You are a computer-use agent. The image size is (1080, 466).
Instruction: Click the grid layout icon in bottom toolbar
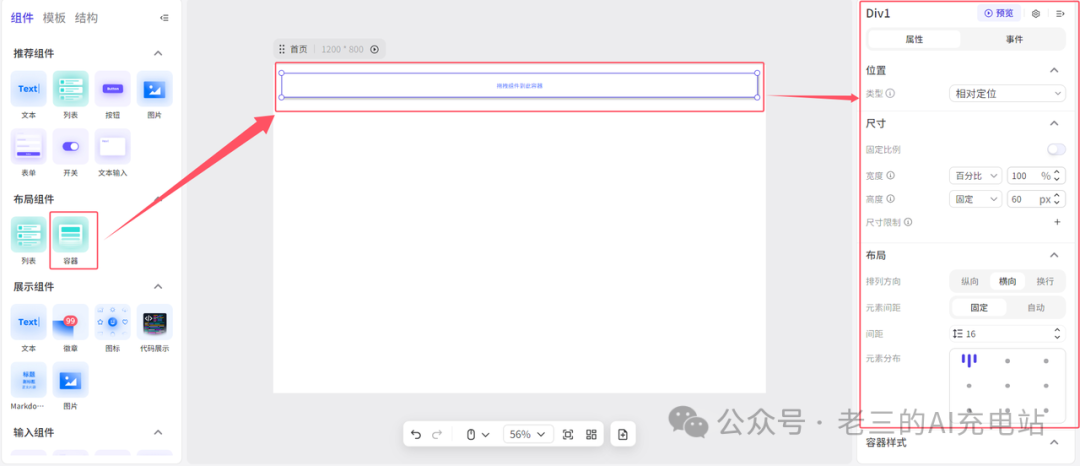coord(591,434)
